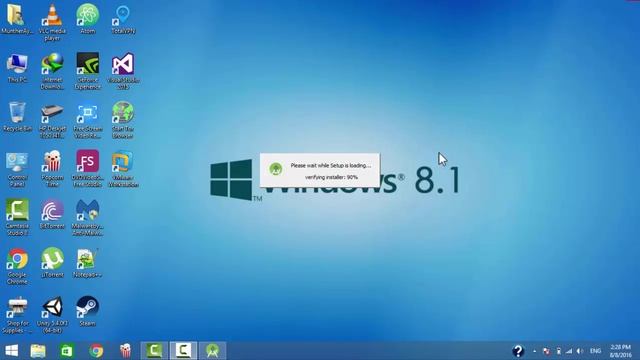Select the This PC desktop icon

click(x=17, y=68)
